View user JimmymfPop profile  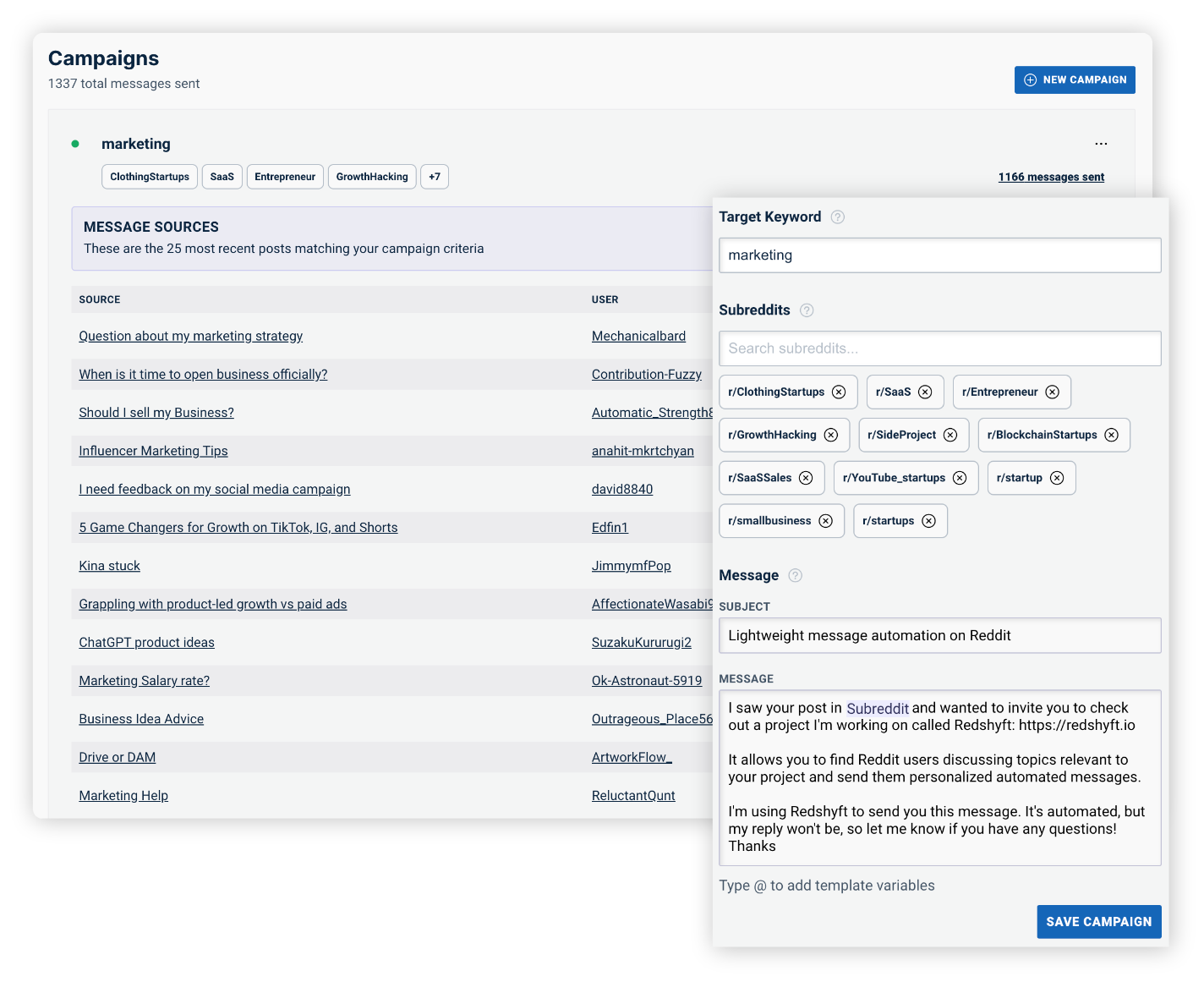pyautogui.click(x=632, y=566)
